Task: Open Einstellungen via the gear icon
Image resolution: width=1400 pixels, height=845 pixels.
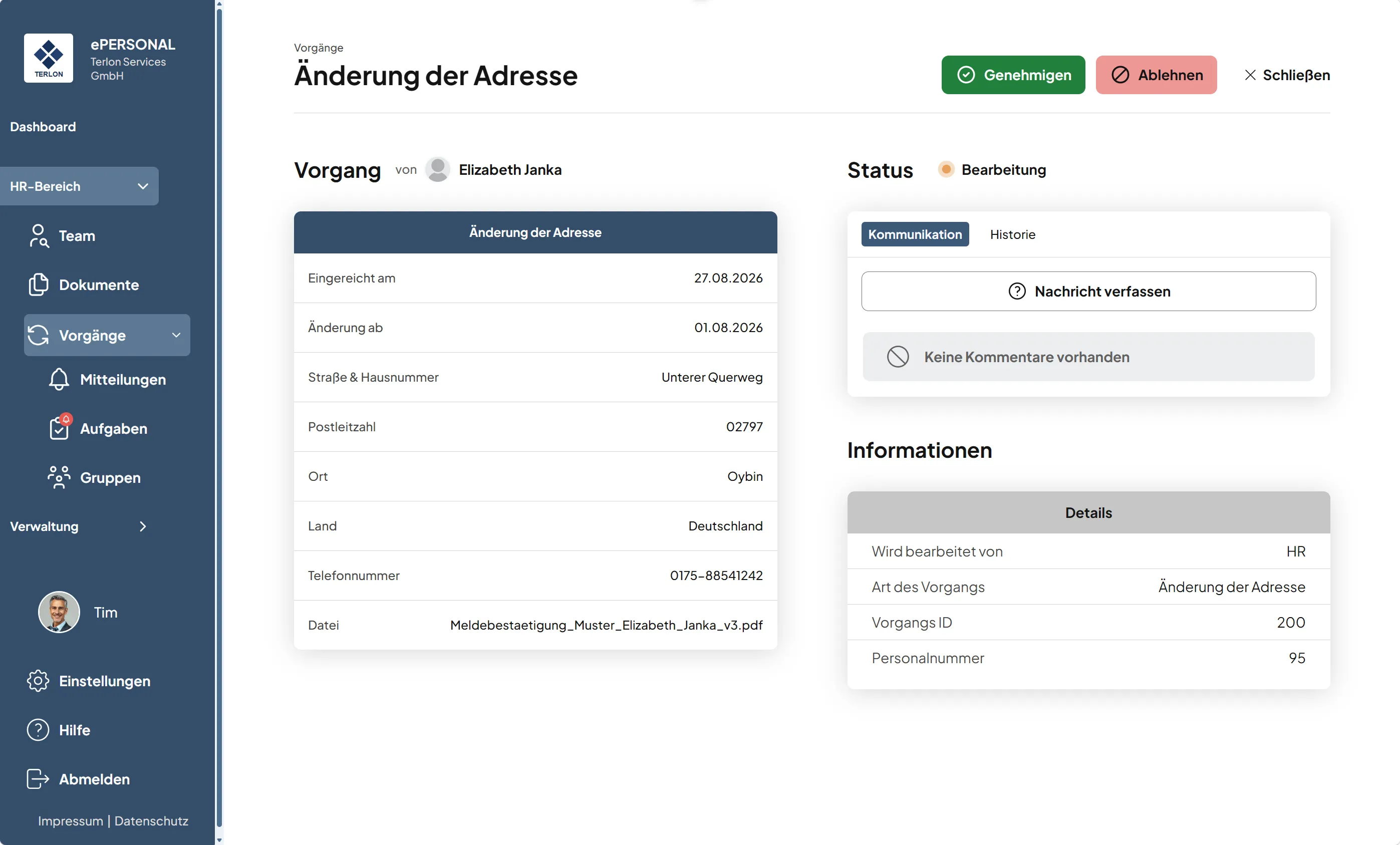Action: coord(38,681)
